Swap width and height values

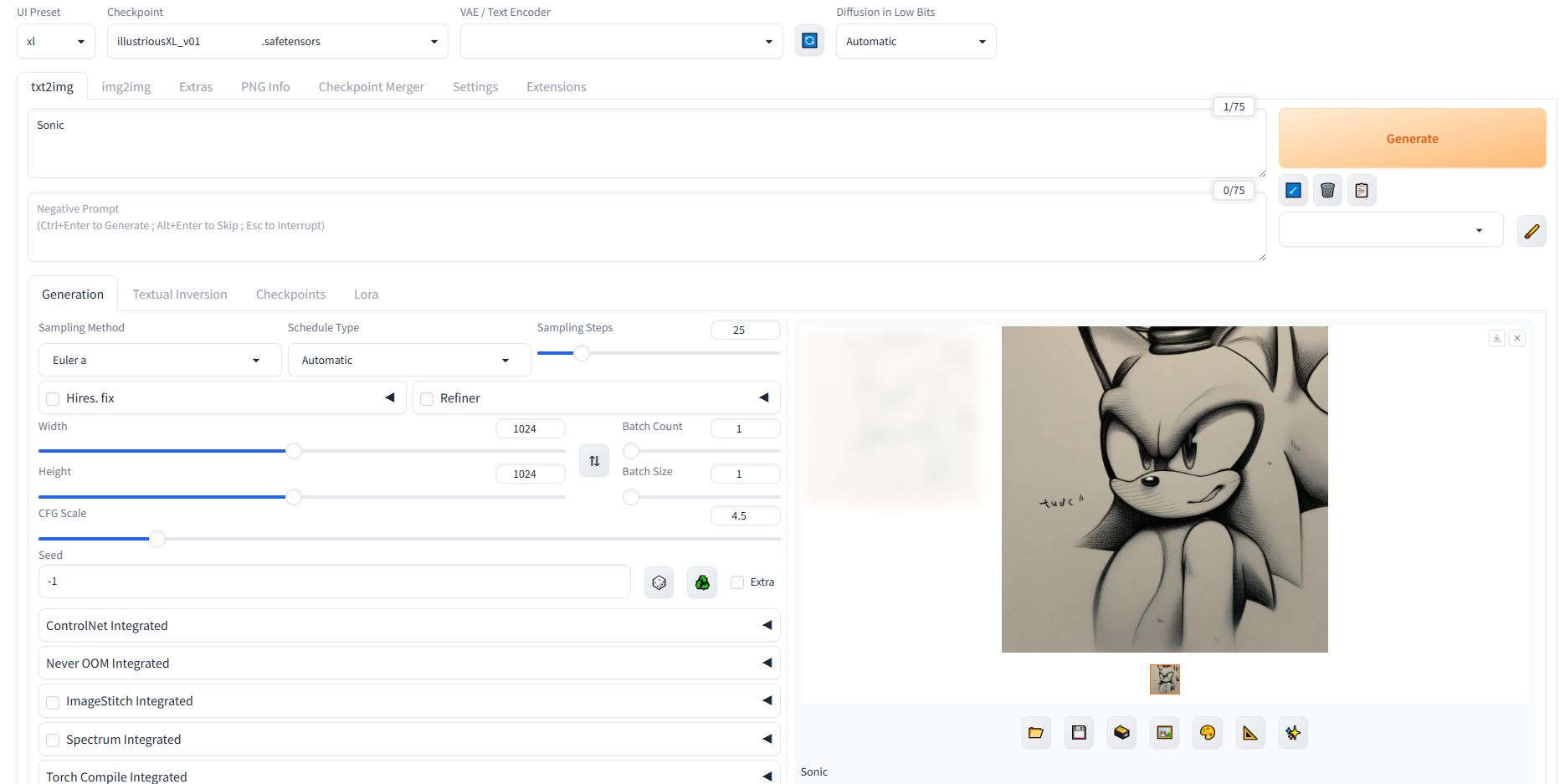594,461
